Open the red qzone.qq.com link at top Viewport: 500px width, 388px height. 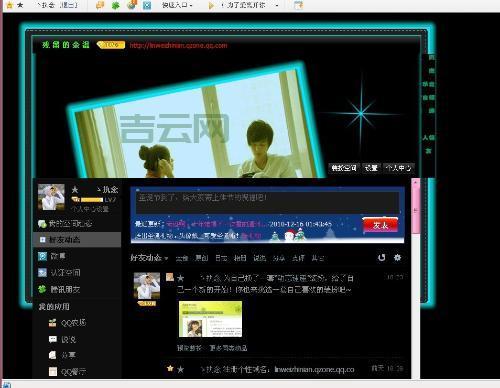coord(178,45)
